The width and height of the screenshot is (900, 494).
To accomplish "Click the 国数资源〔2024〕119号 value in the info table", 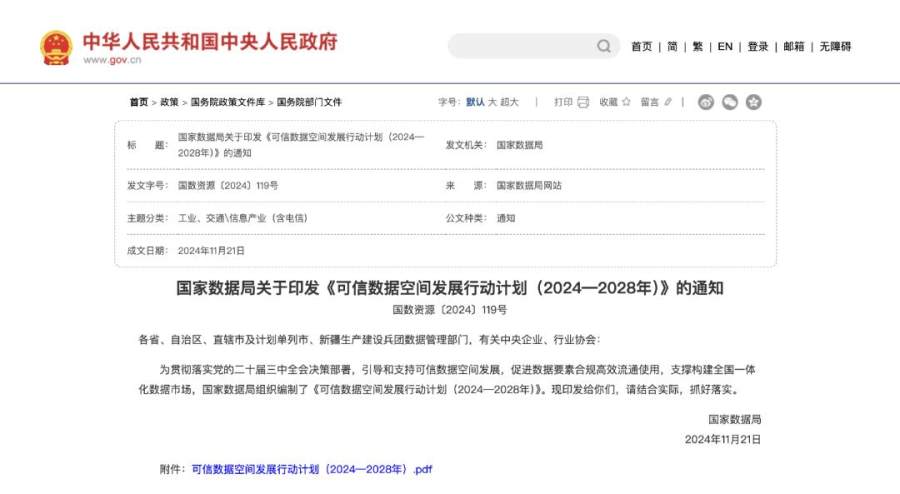I will point(228,185).
